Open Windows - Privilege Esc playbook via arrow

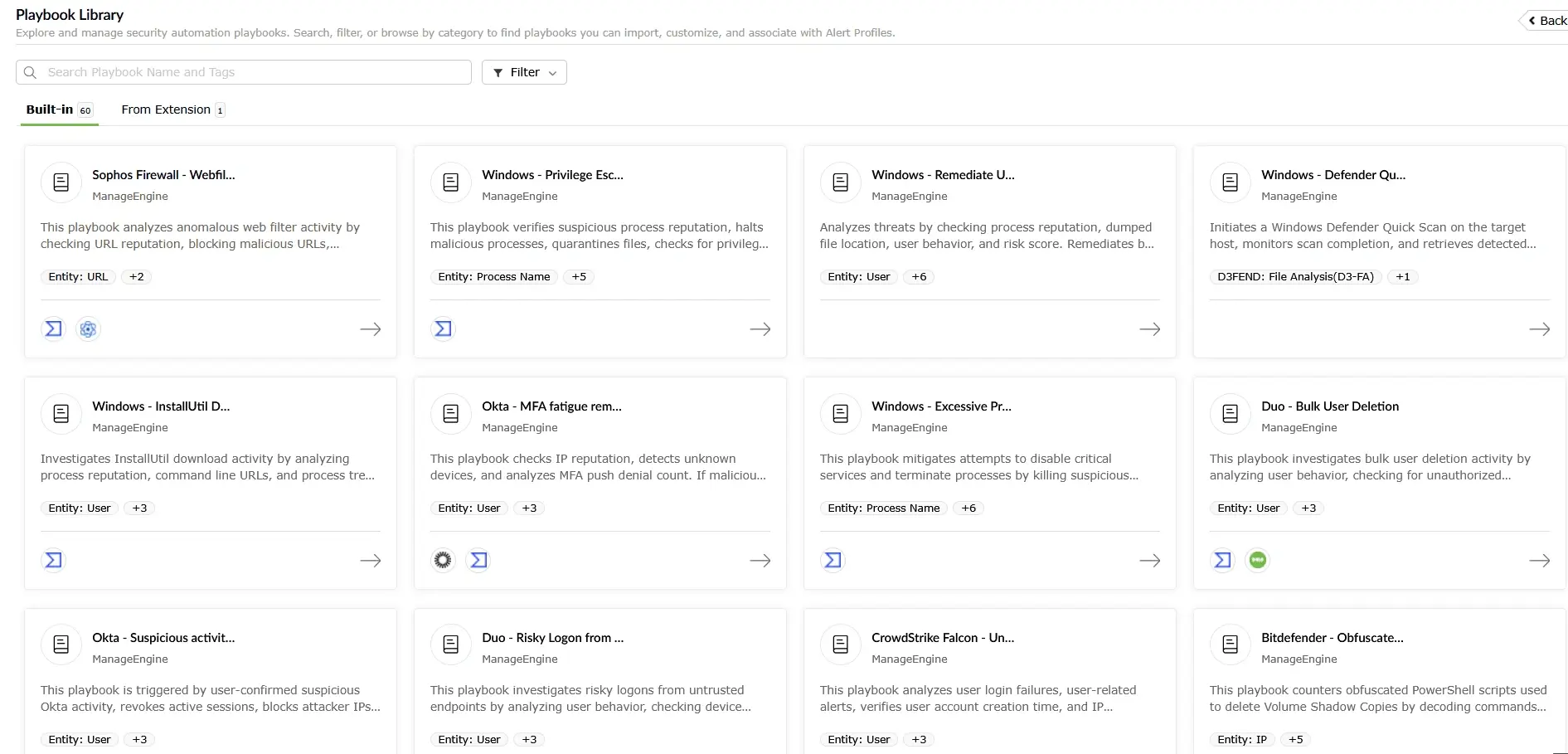point(760,329)
